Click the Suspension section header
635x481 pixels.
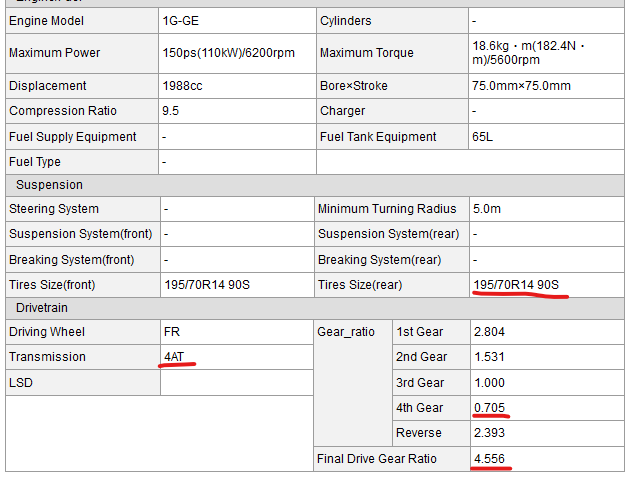[x=50, y=185]
